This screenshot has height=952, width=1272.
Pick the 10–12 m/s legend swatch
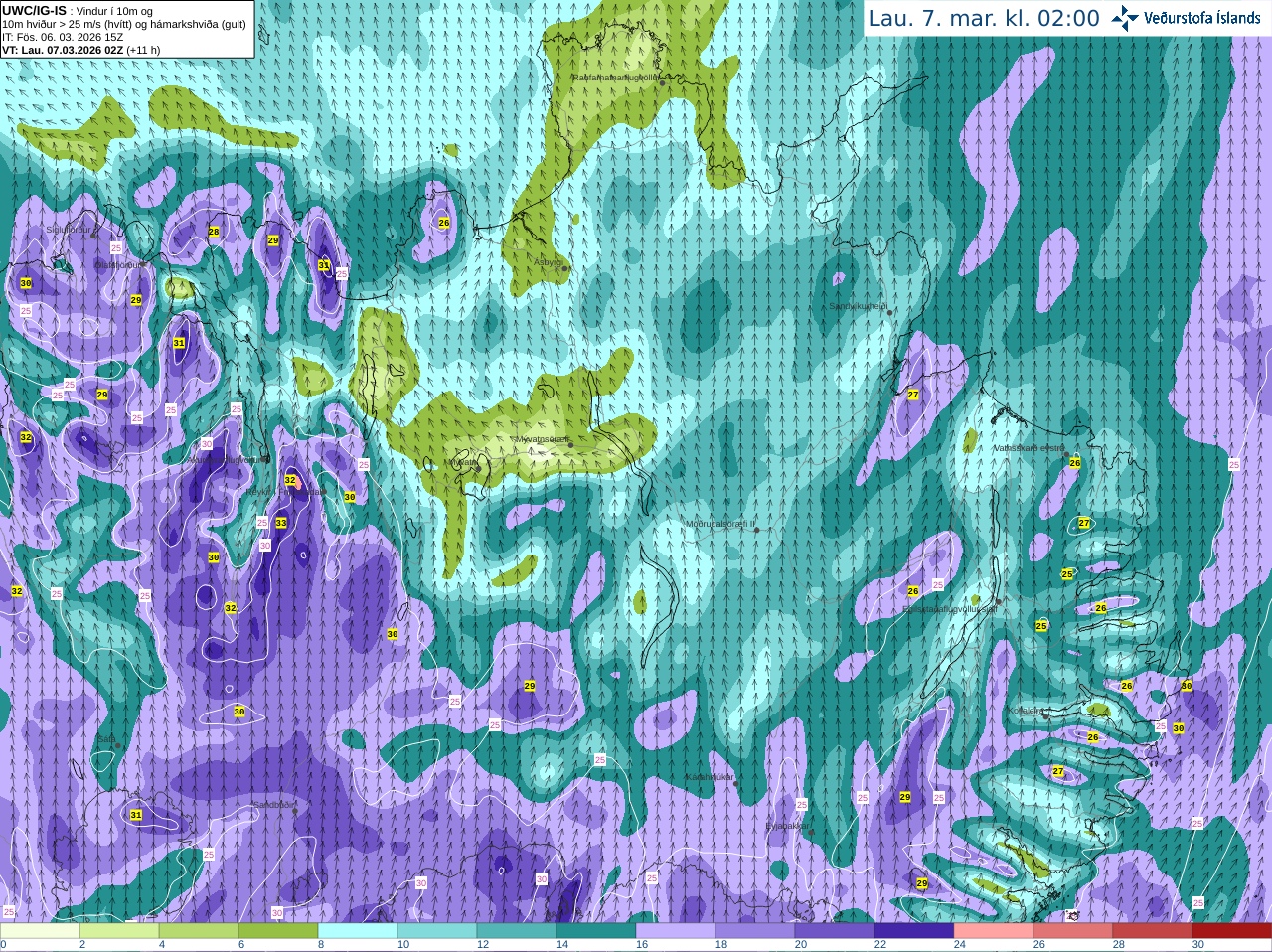437,931
